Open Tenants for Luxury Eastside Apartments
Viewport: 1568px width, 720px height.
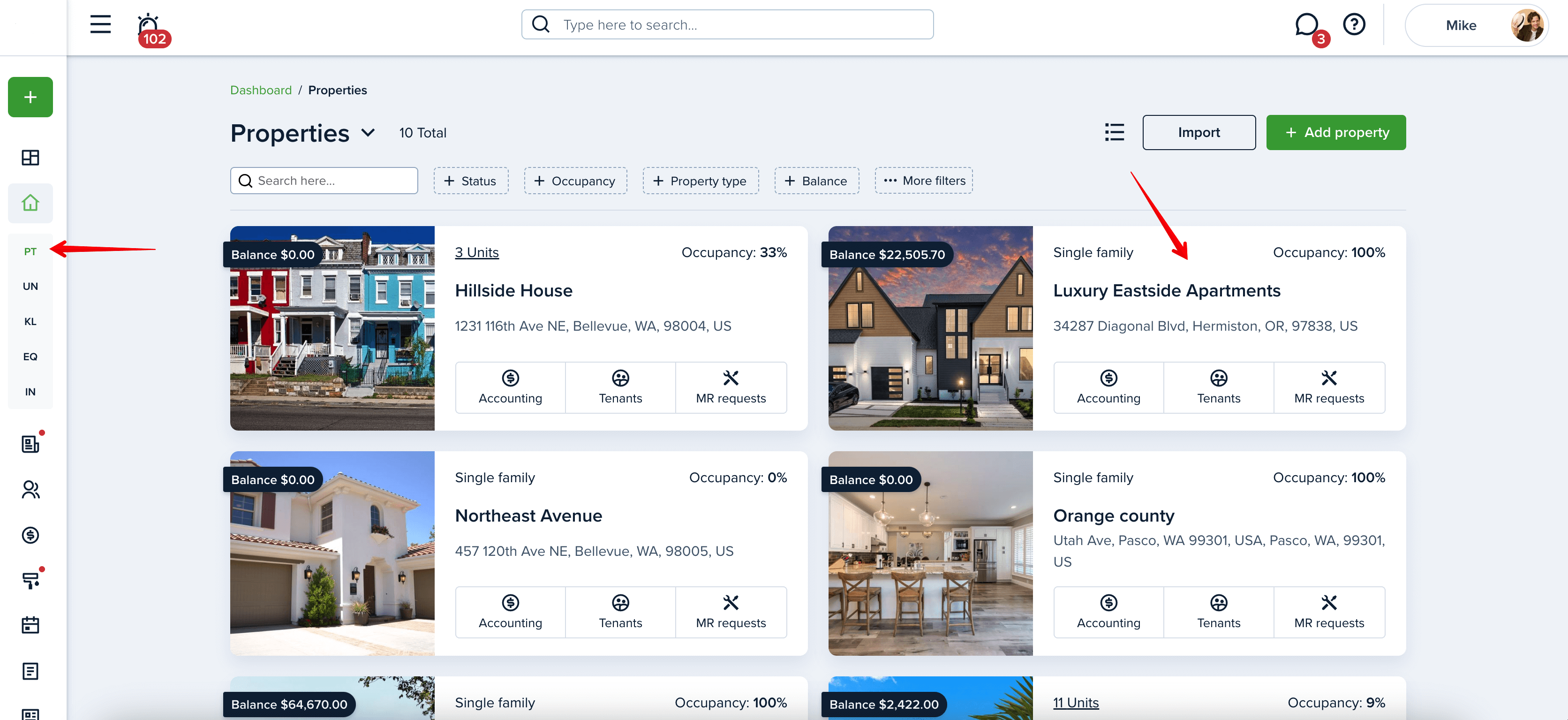1219,387
